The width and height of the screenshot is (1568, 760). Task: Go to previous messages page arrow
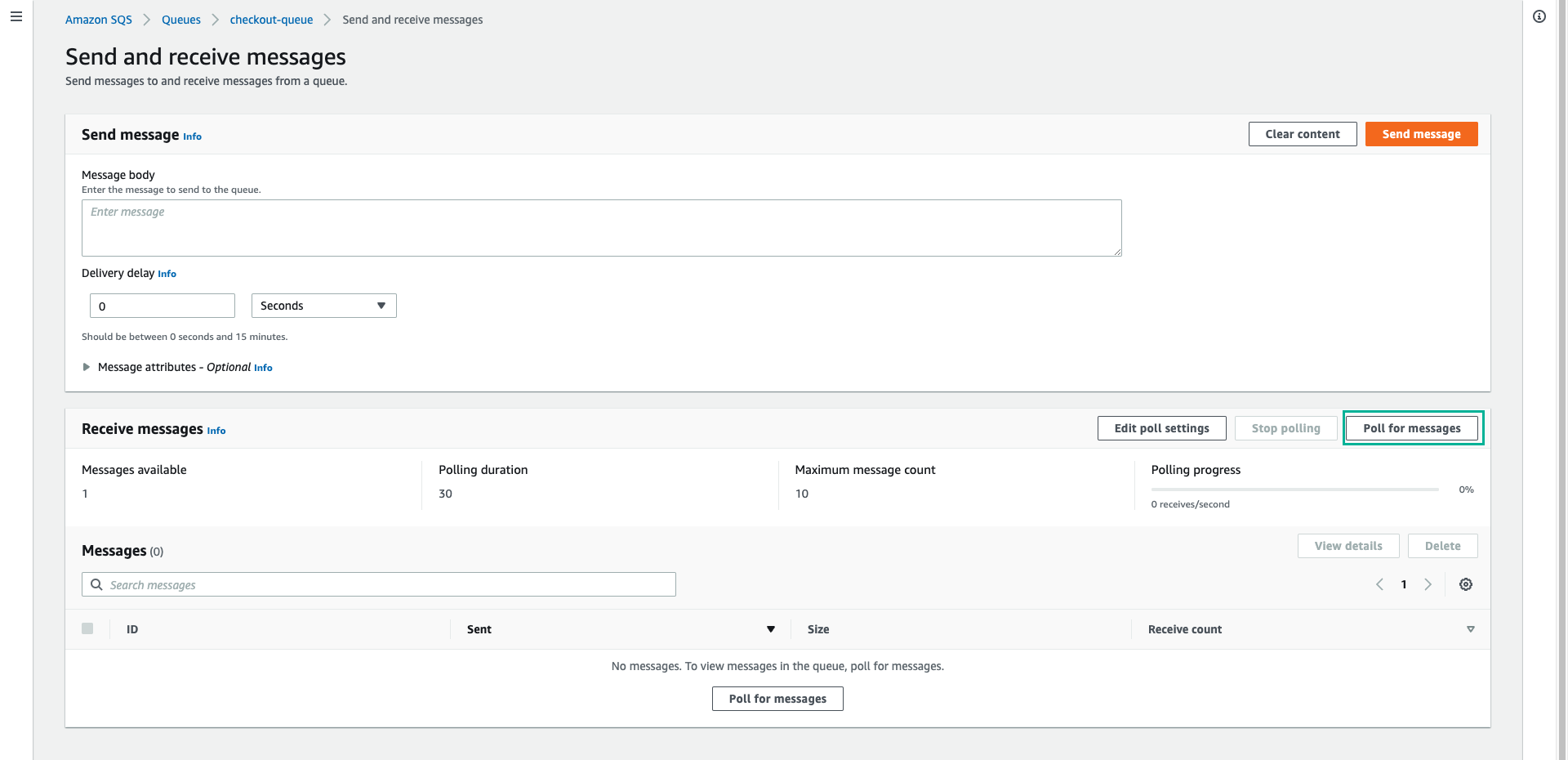click(x=1380, y=584)
